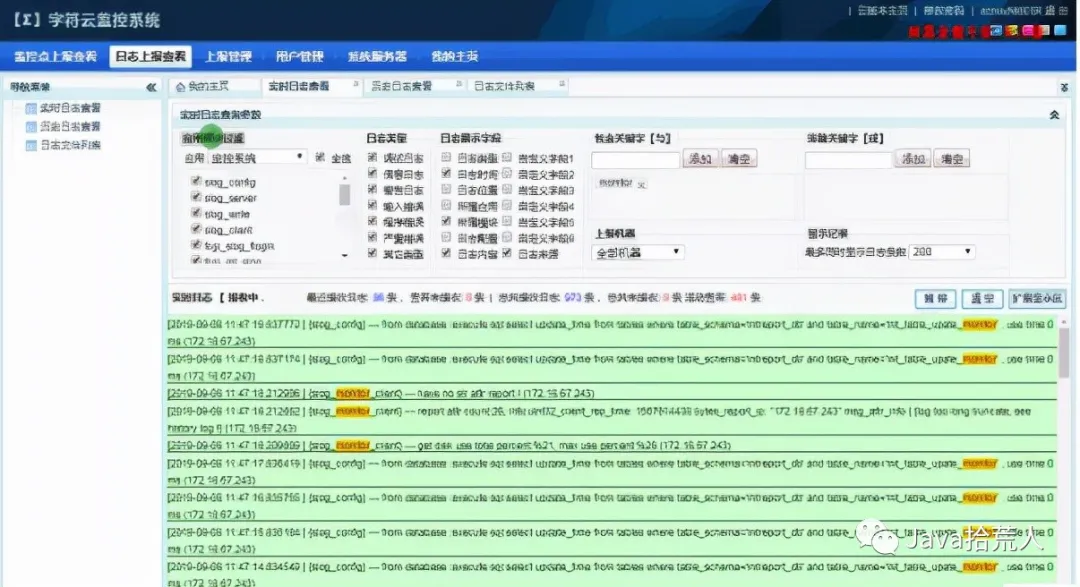Click the 暂停 pause button
Screen dimensions: 1080x587
(935, 298)
